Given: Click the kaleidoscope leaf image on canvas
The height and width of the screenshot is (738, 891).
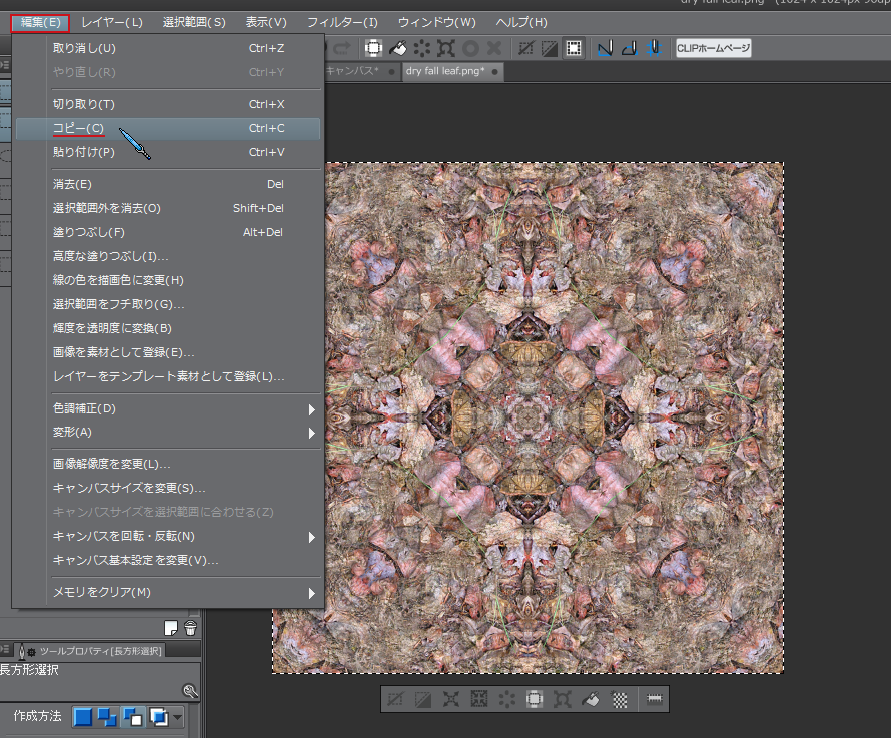Looking at the screenshot, I should pyautogui.click(x=528, y=418).
